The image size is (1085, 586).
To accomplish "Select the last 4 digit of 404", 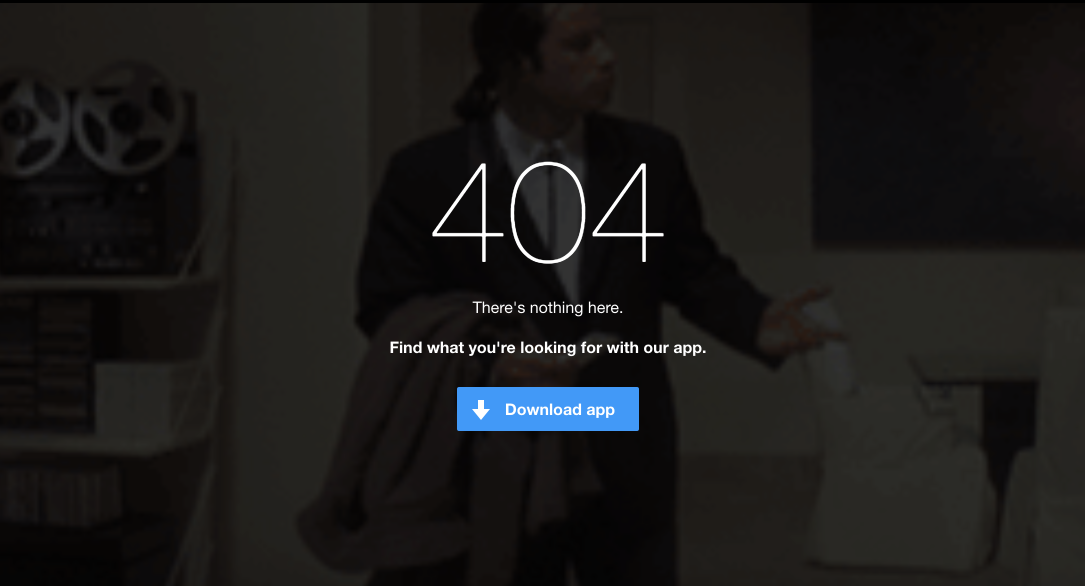I will 628,212.
